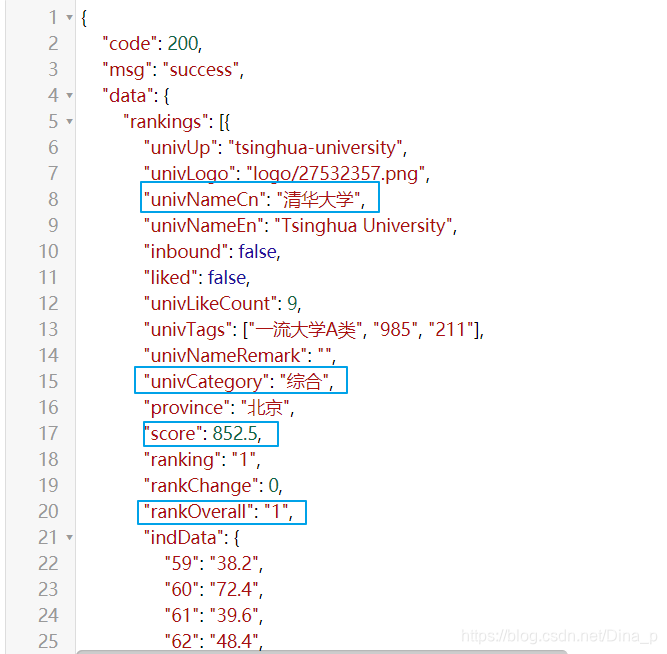
Task: Collapse the "rankings" array fold arrow on line 5
Action: click(x=69, y=122)
